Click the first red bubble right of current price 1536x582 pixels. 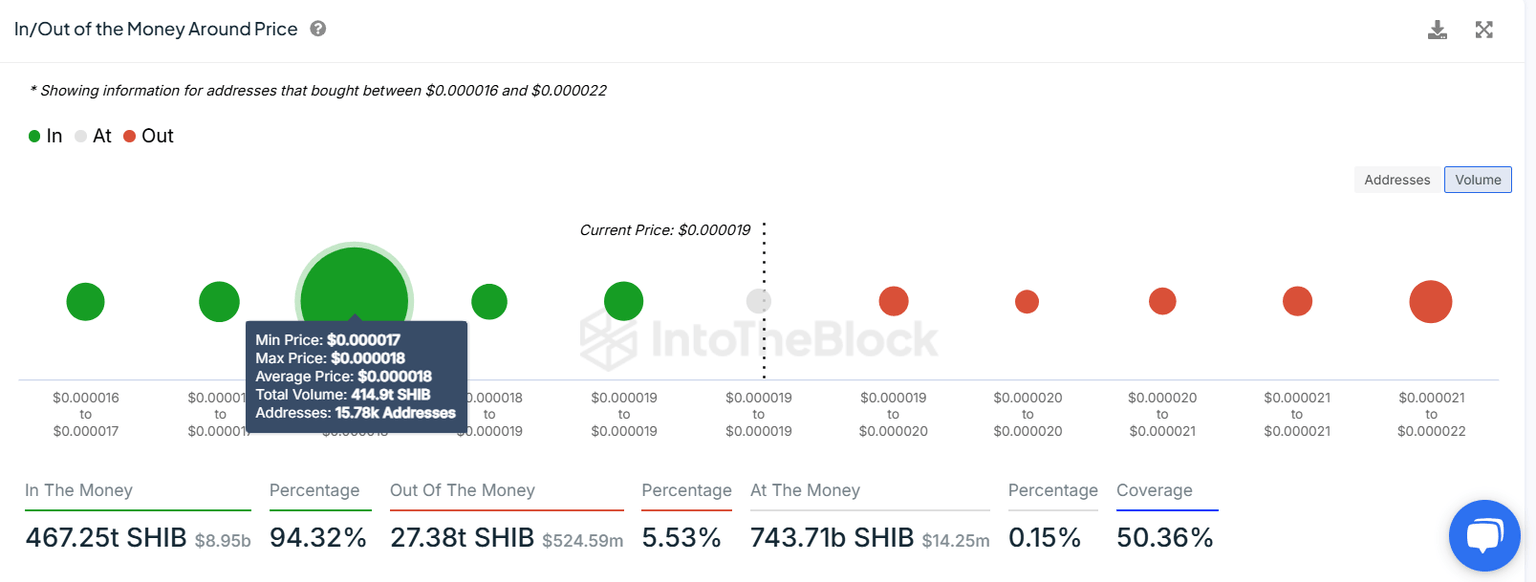click(893, 301)
